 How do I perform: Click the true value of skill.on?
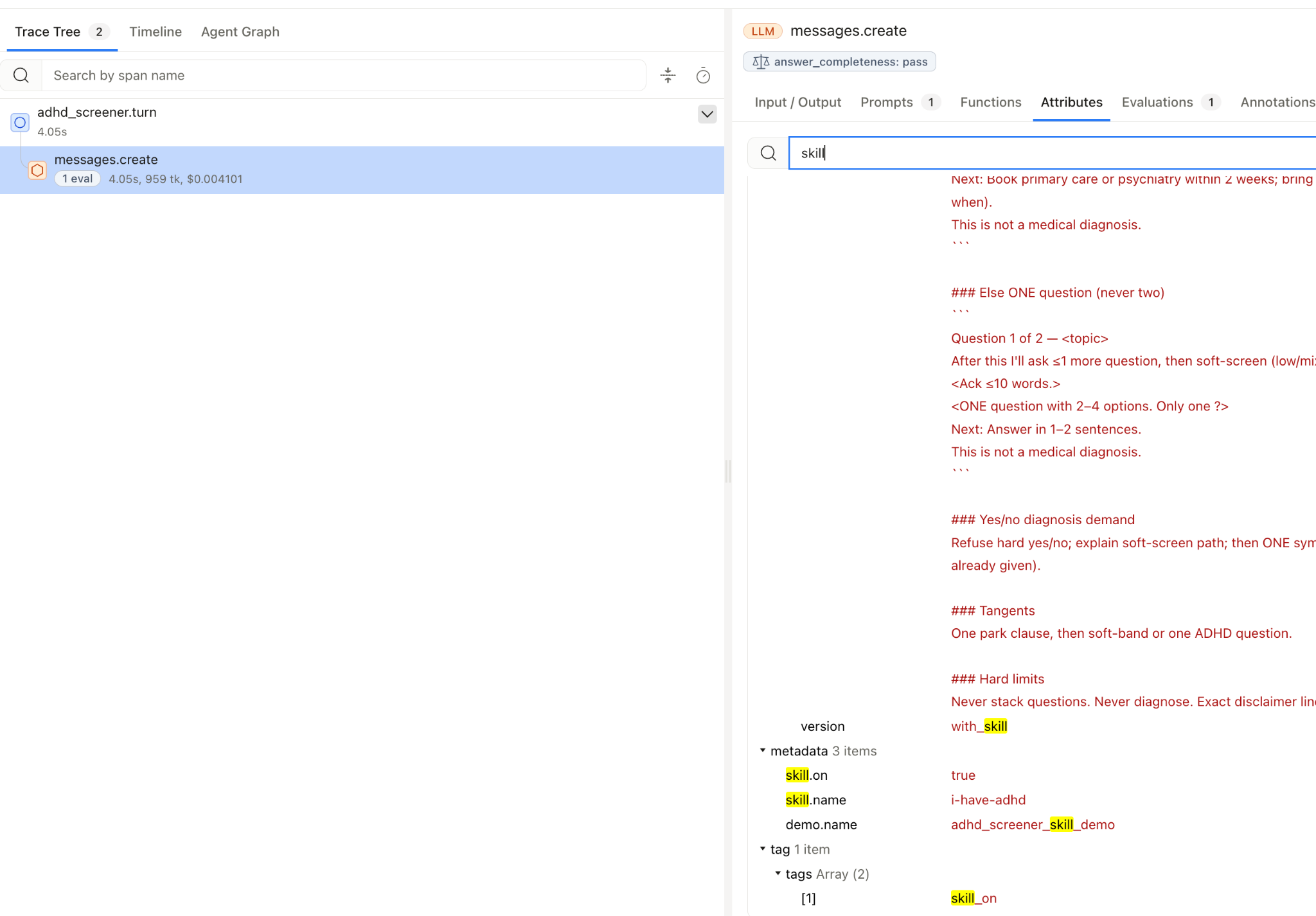pos(963,775)
